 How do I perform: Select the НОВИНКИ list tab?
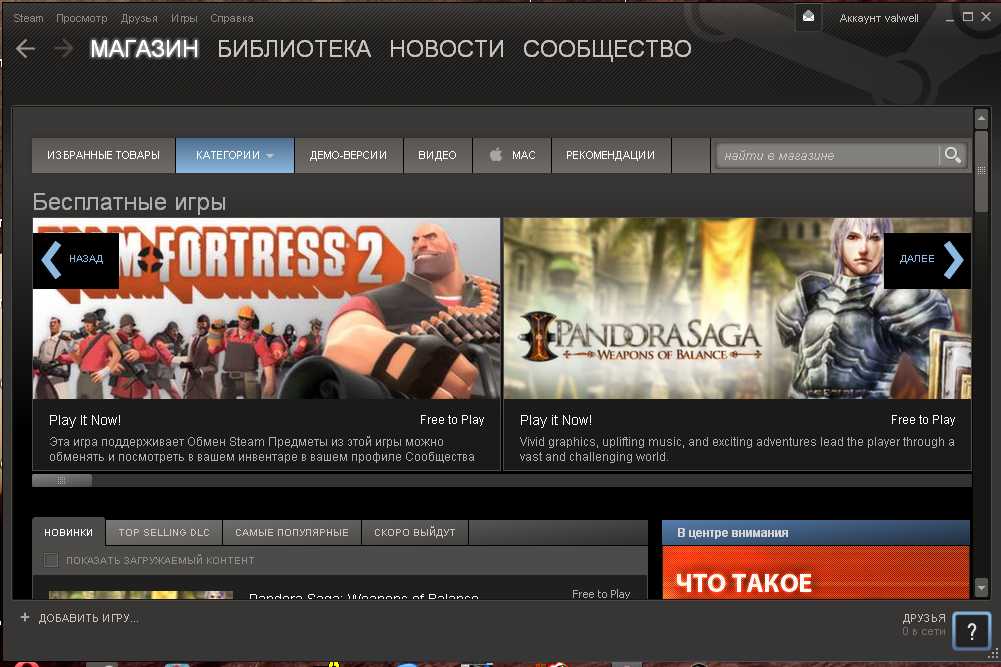tap(68, 532)
